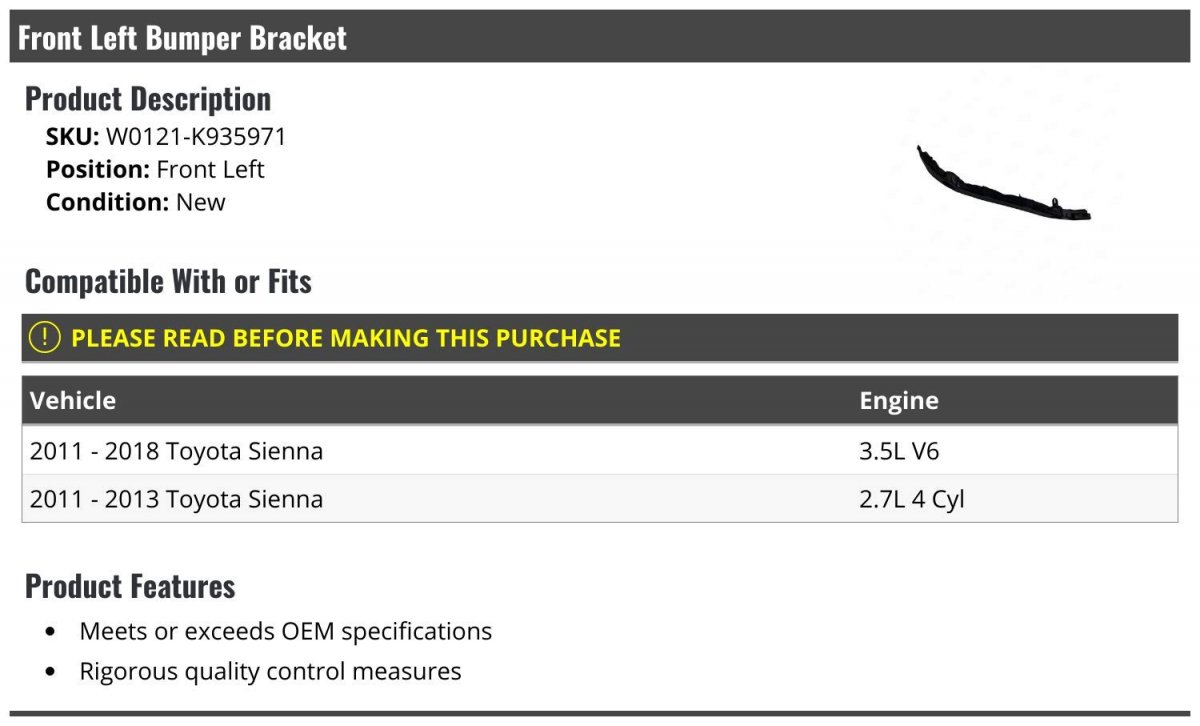
Task: Click the Condition "New" value
Action: point(201,202)
